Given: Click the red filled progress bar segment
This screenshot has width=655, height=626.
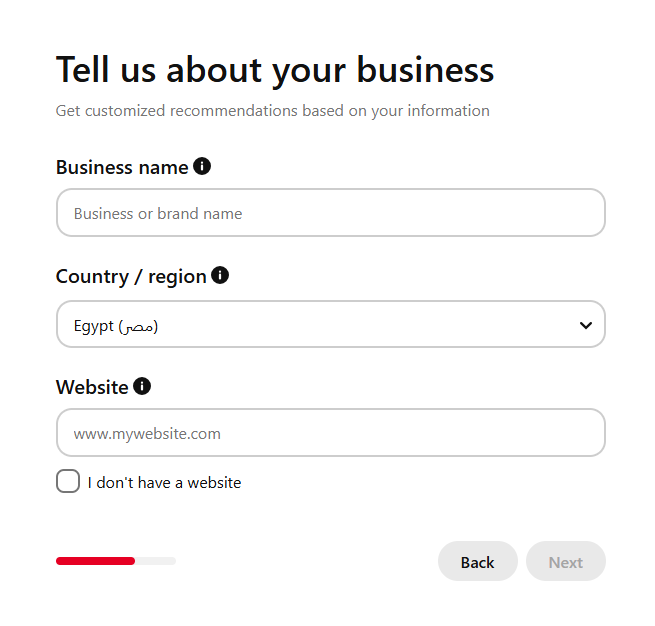Looking at the screenshot, I should (95, 561).
